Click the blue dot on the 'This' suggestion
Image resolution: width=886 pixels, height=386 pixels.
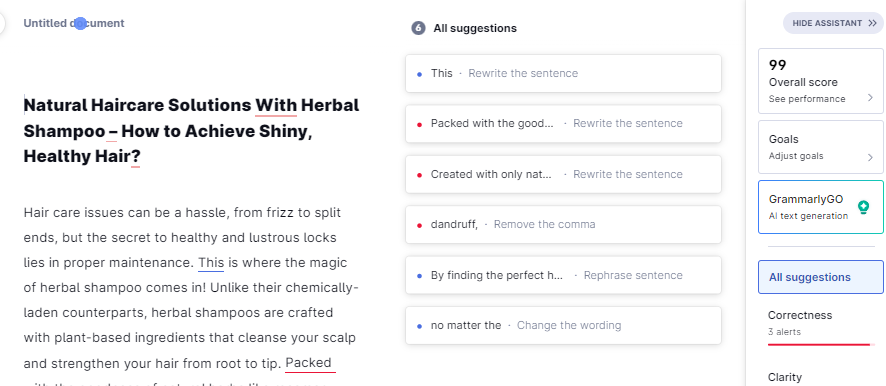419,74
